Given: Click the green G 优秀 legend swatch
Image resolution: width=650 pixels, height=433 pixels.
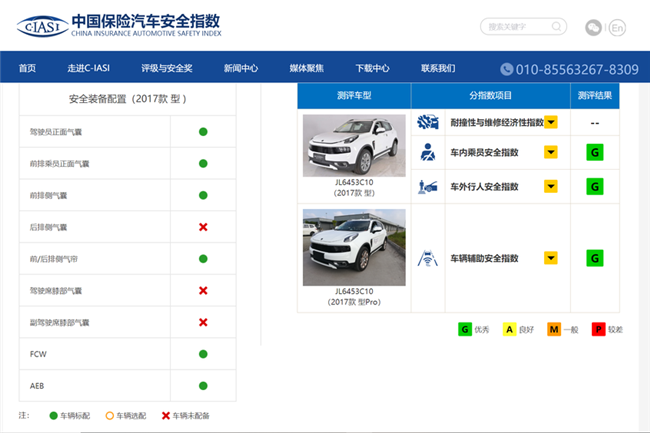Looking at the screenshot, I should click(465, 329).
